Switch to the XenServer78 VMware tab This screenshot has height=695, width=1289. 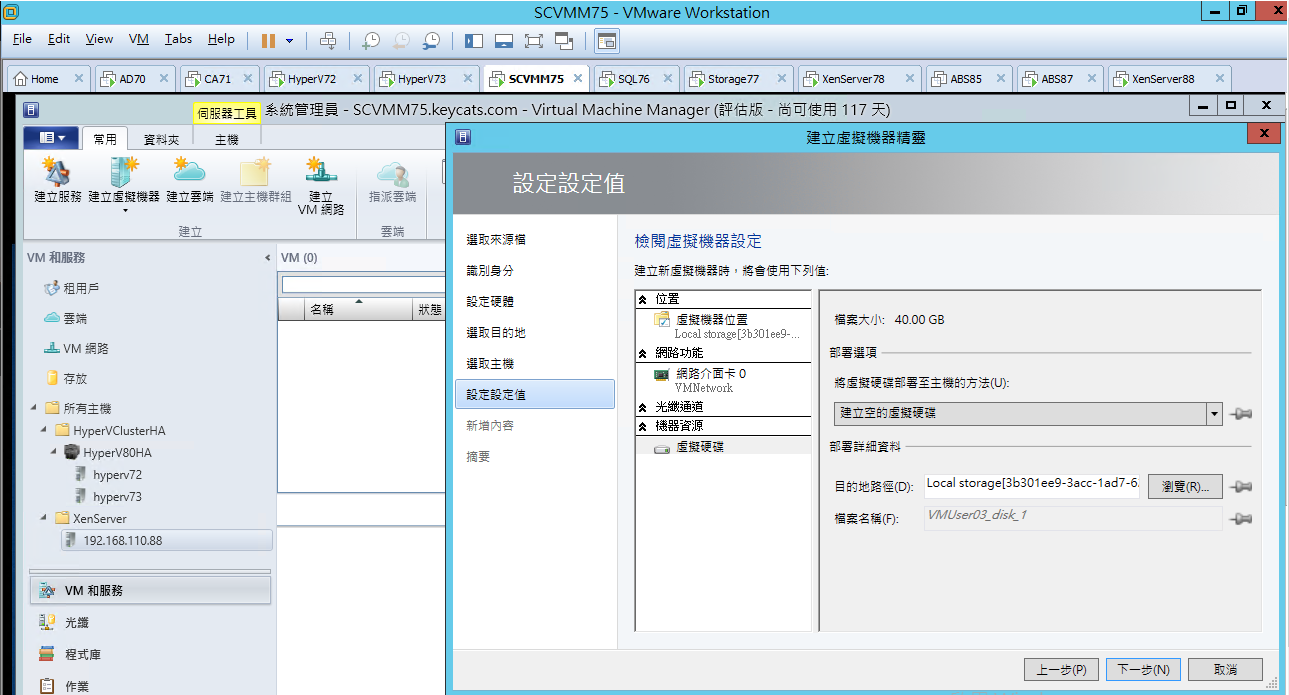tap(860, 78)
